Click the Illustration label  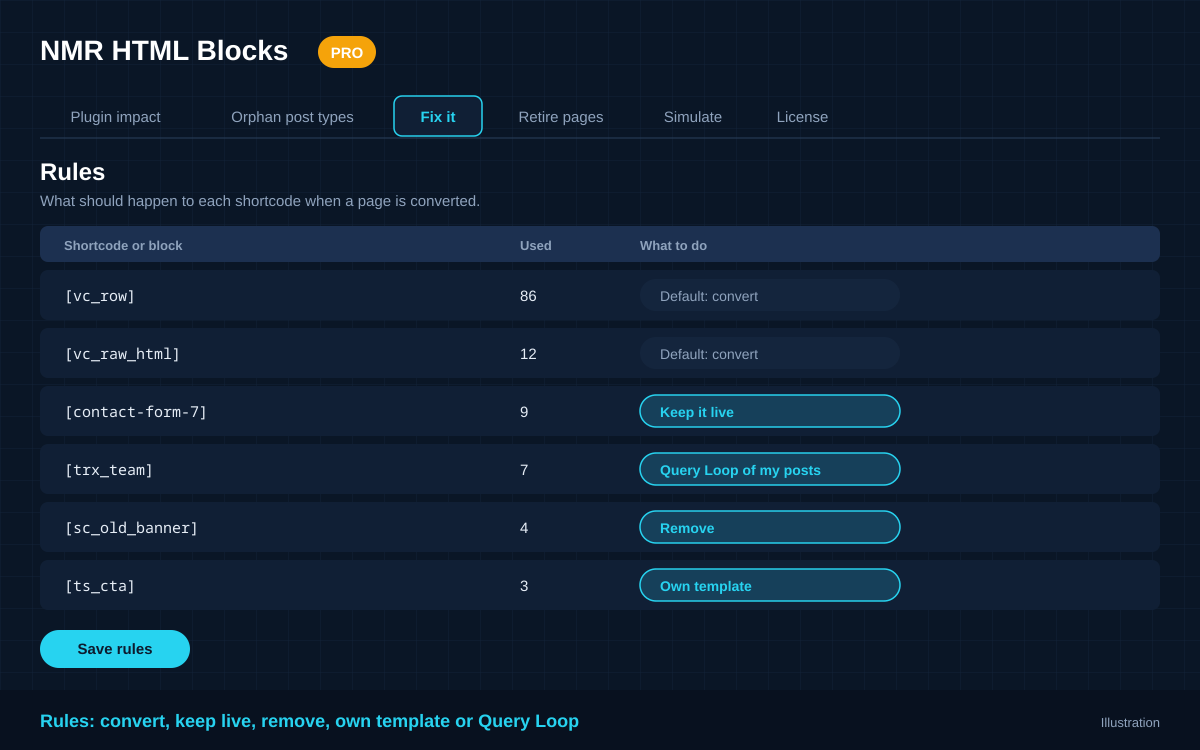coord(1130,722)
